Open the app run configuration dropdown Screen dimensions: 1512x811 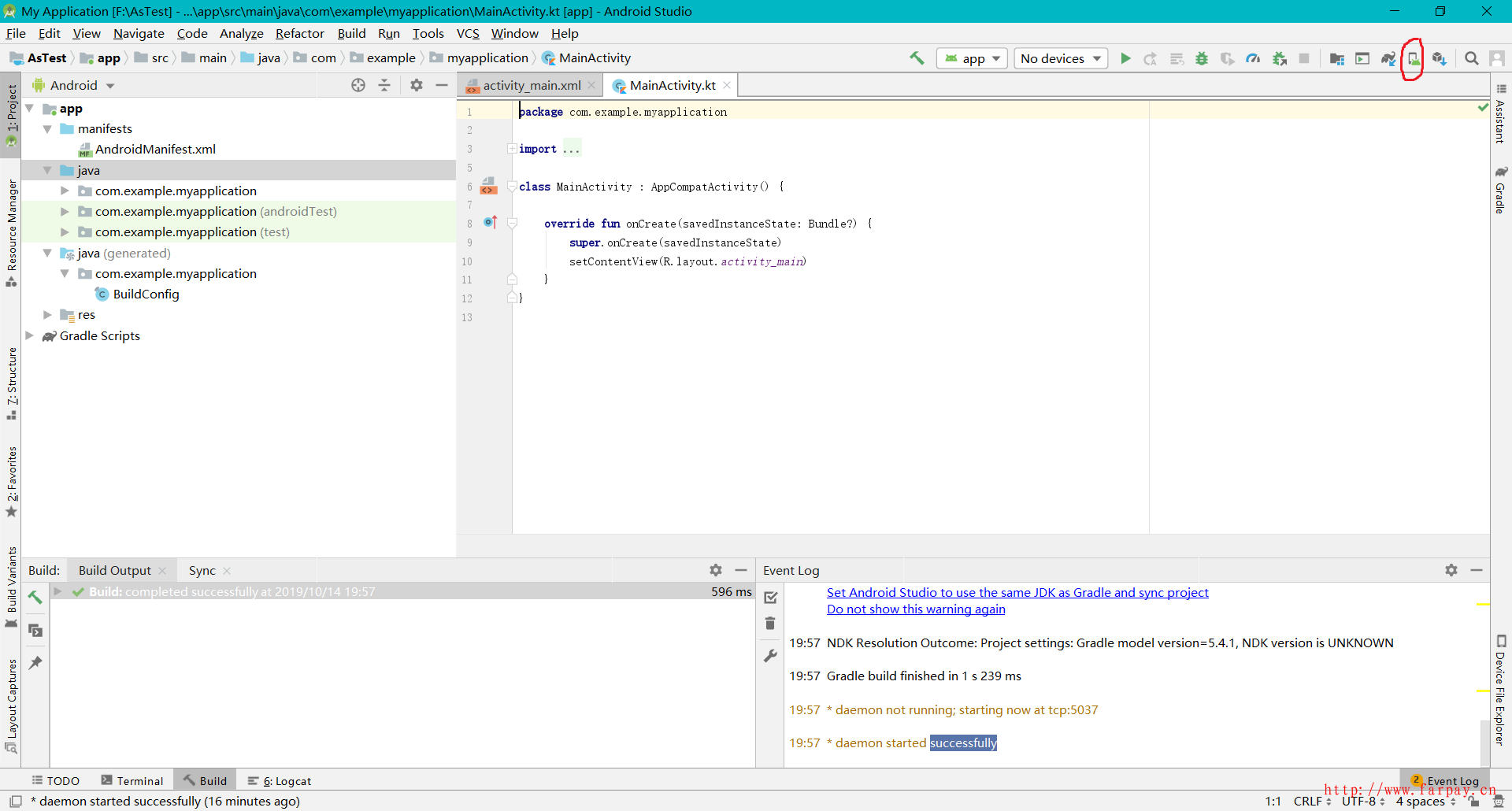[972, 58]
